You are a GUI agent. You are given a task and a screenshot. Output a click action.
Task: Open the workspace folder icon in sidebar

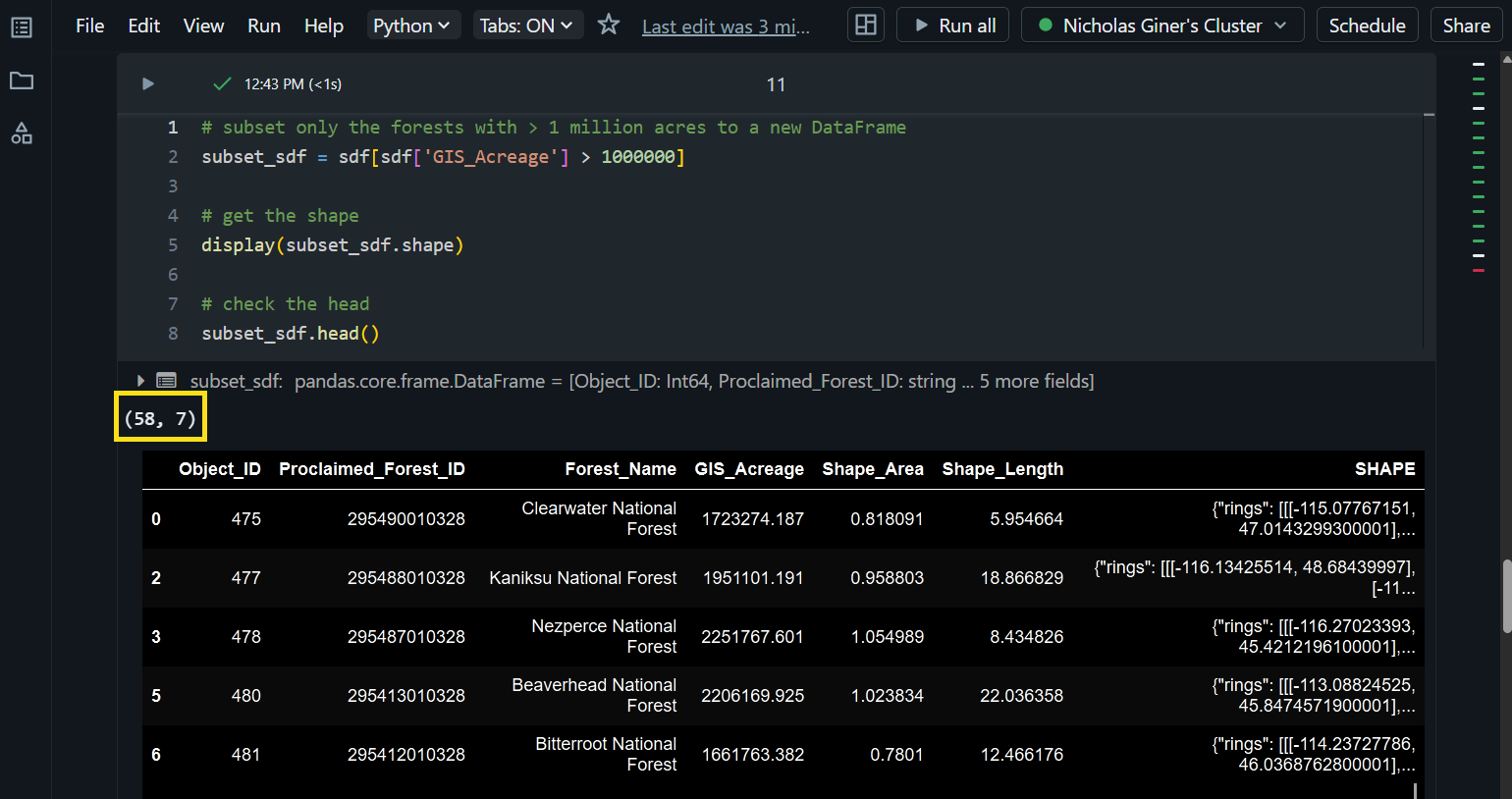click(22, 80)
